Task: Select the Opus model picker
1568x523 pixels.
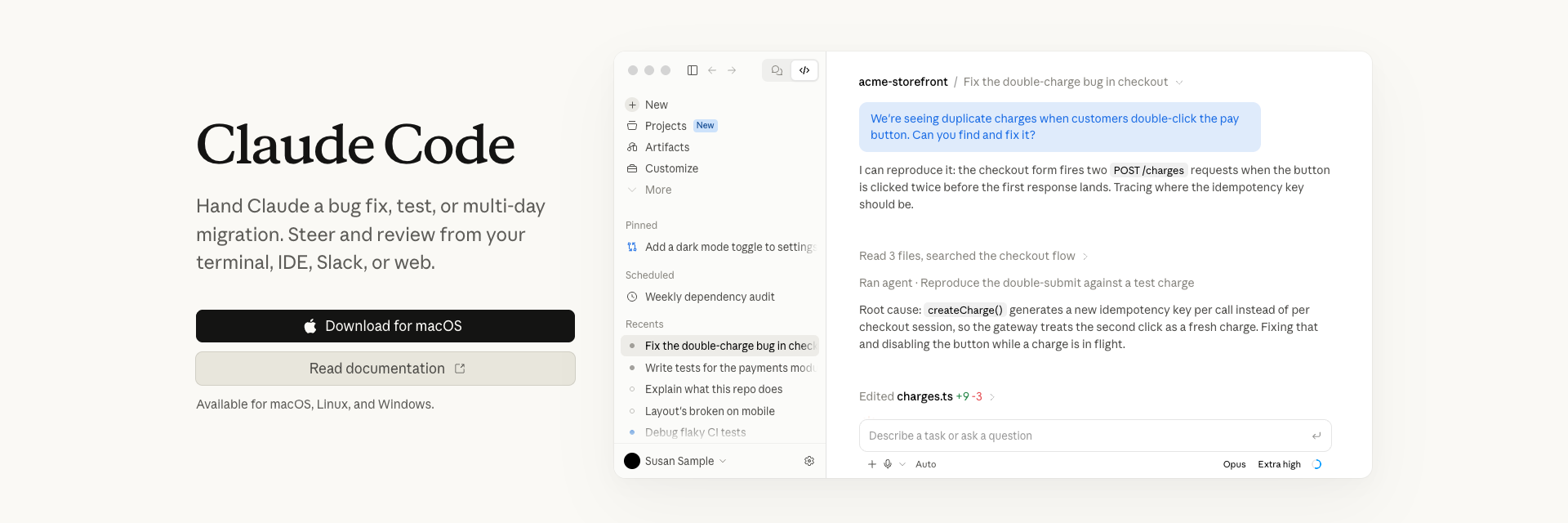Action: (x=1234, y=464)
